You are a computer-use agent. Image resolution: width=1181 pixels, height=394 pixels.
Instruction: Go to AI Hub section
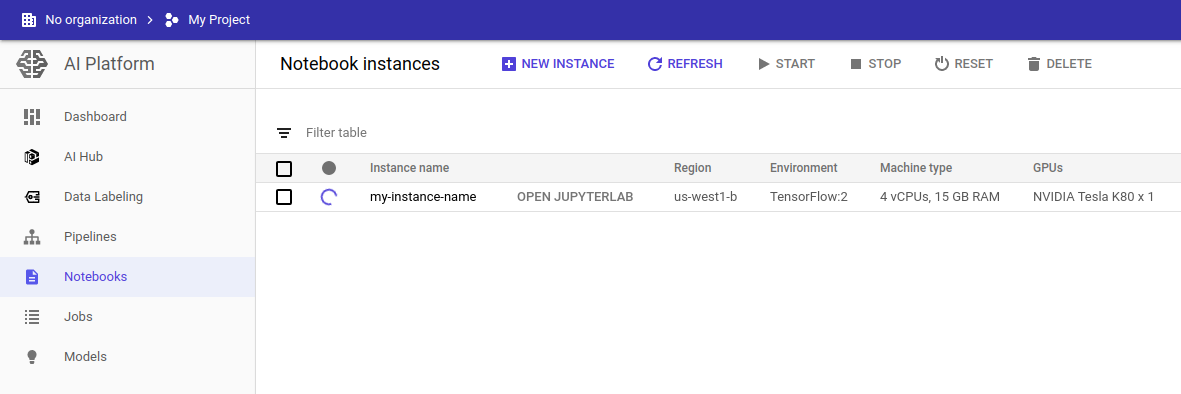(x=128, y=157)
